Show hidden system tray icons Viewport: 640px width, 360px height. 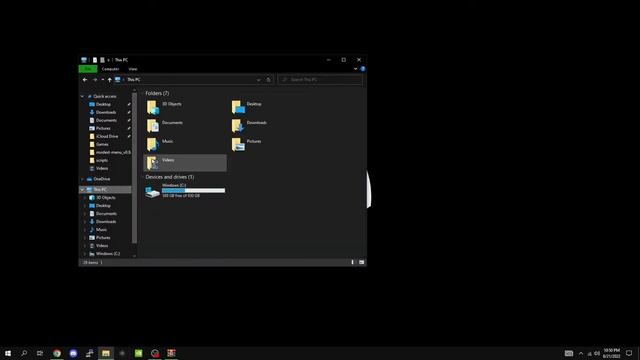point(581,353)
